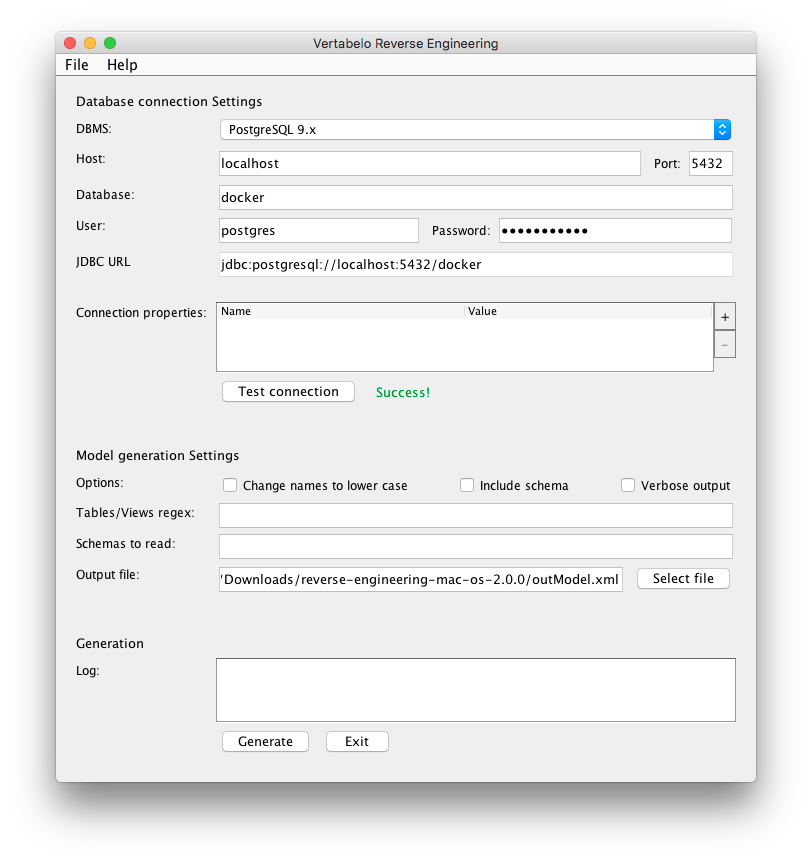Toggle the Include schema checkbox
This screenshot has height=862, width=812.
click(467, 485)
